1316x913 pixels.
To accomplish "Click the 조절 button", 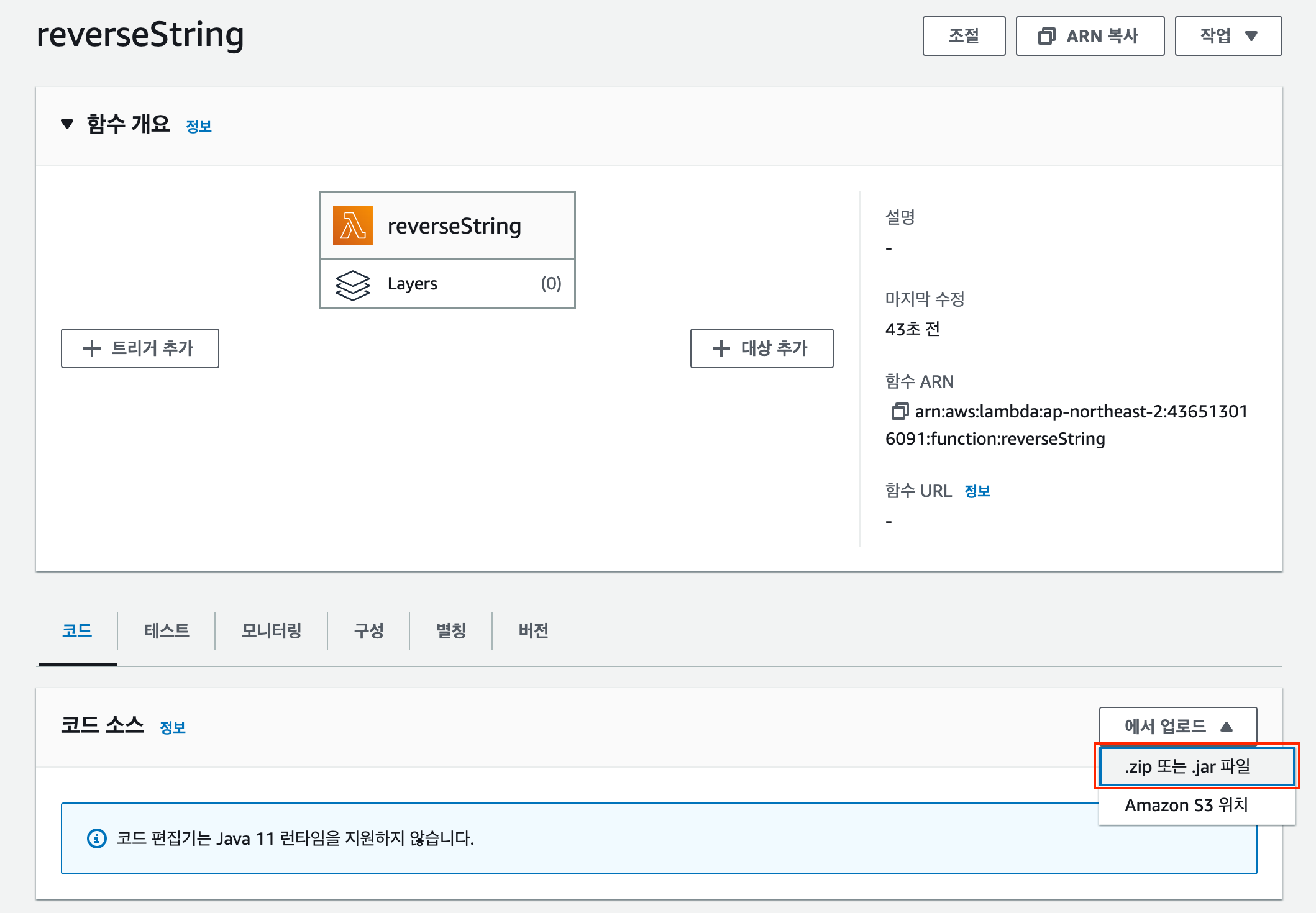I will (x=964, y=36).
